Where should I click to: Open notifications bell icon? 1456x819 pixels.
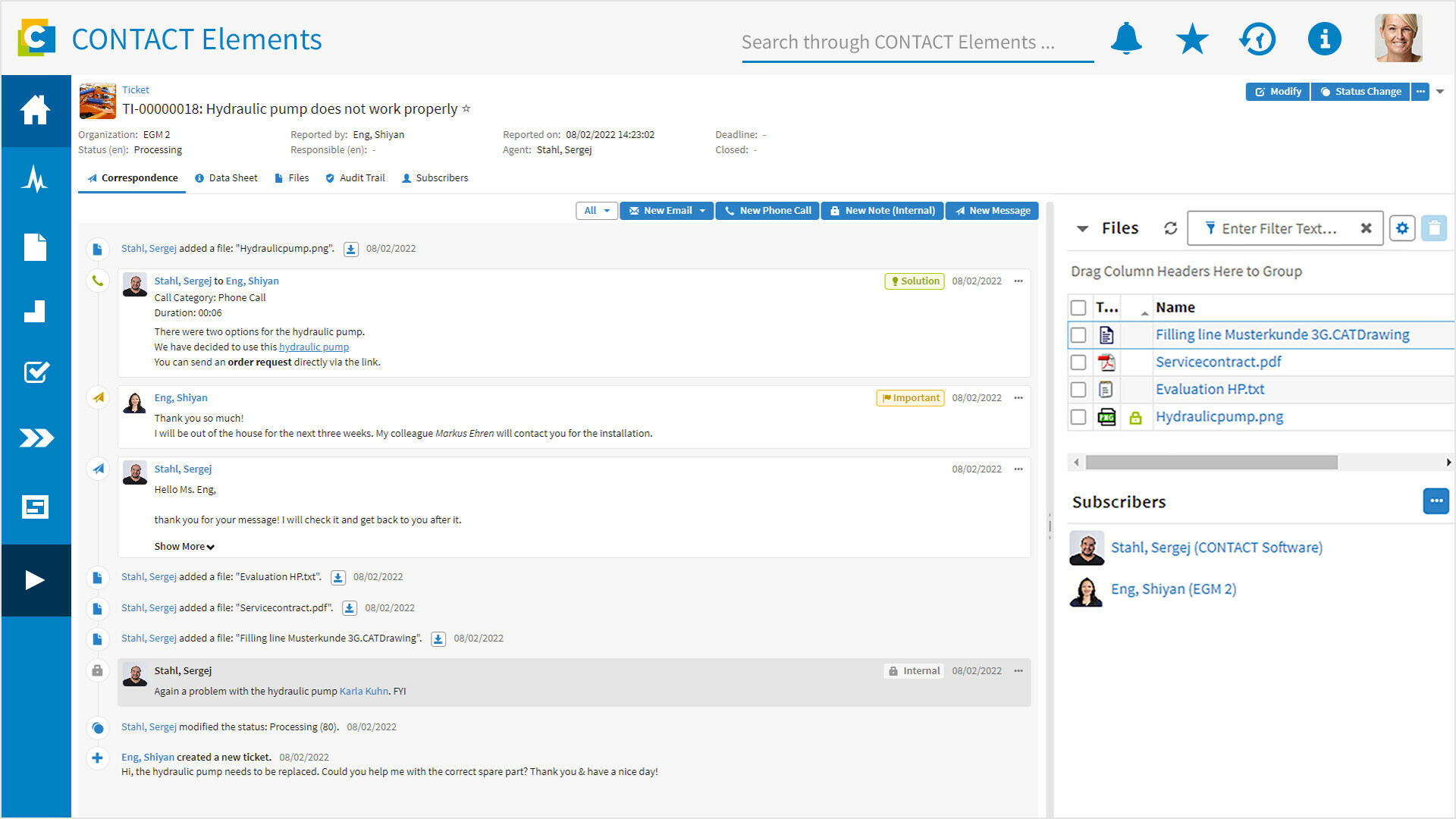click(x=1126, y=39)
